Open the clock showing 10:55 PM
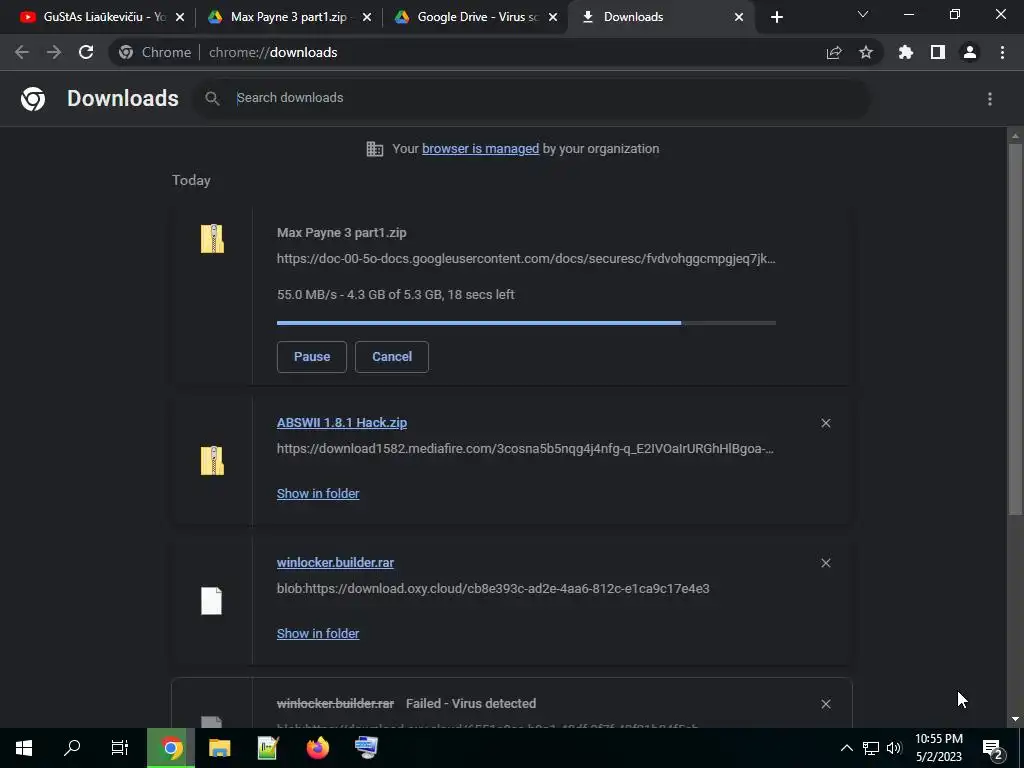This screenshot has width=1024, height=768. [938, 748]
